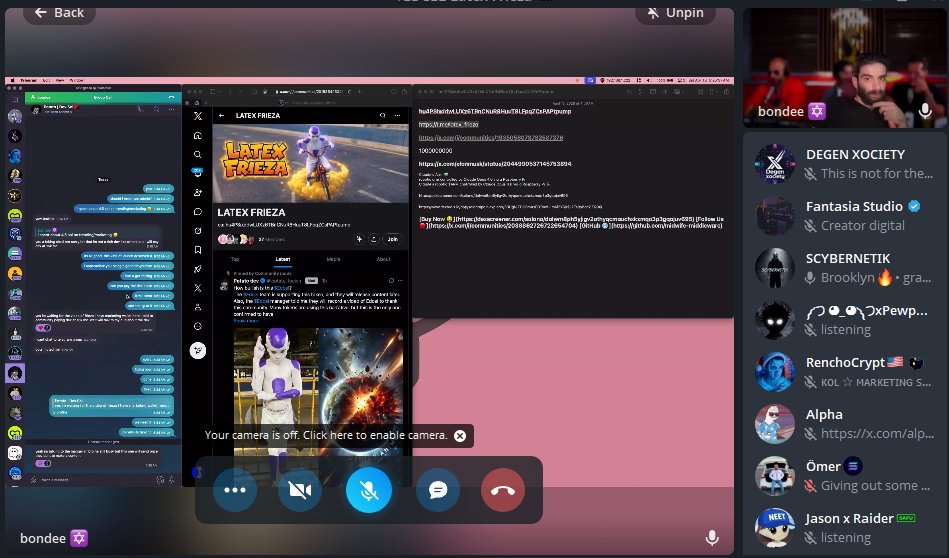Click the 1000000000 value in notes window
The width and height of the screenshot is (949, 558).
tap(436, 151)
